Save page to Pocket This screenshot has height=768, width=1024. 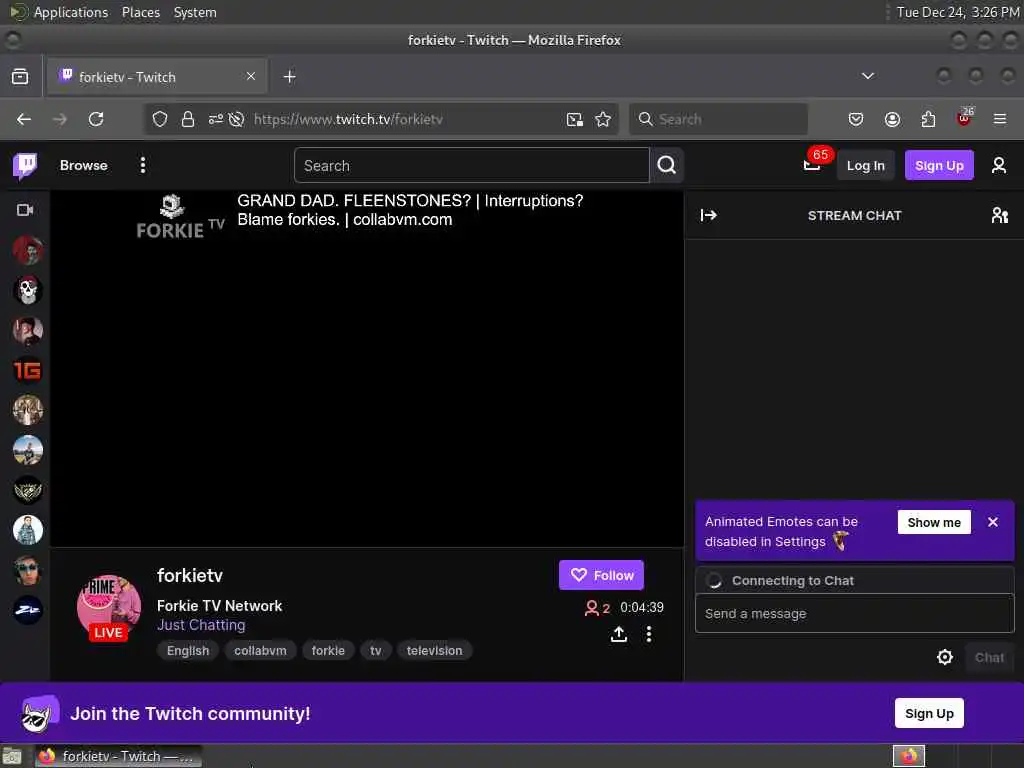(x=856, y=119)
